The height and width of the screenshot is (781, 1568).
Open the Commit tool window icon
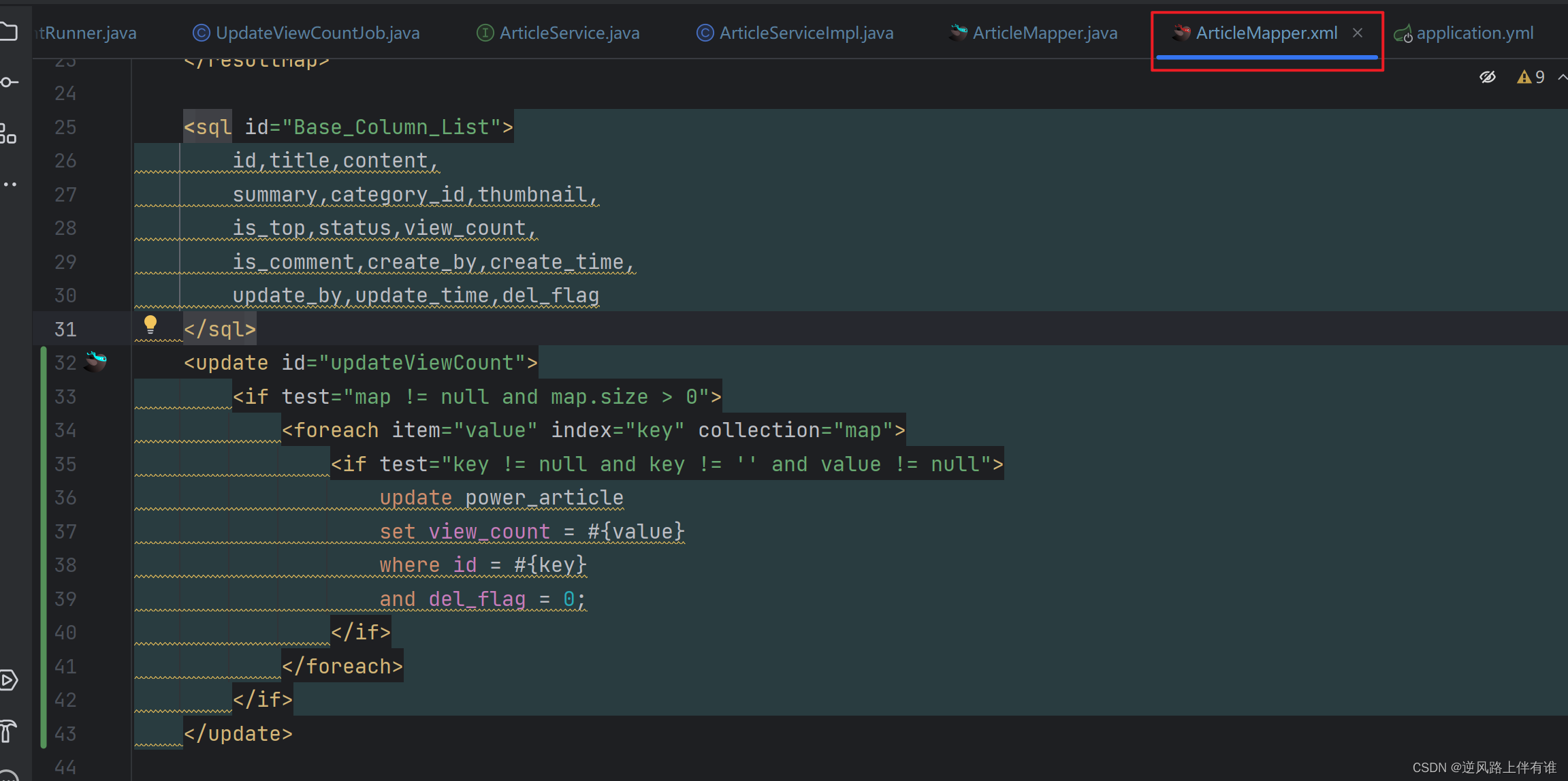[8, 82]
